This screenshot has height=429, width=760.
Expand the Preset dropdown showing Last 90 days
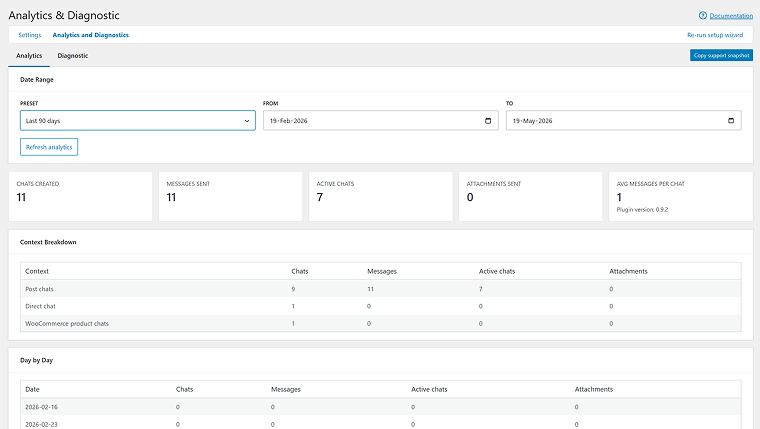(x=138, y=121)
